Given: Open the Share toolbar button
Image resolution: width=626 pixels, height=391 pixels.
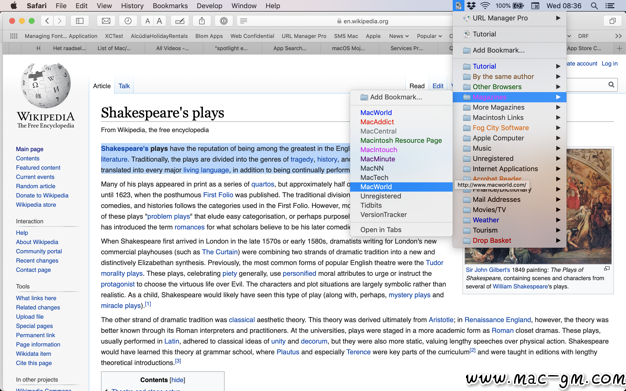Looking at the screenshot, I should (x=202, y=21).
